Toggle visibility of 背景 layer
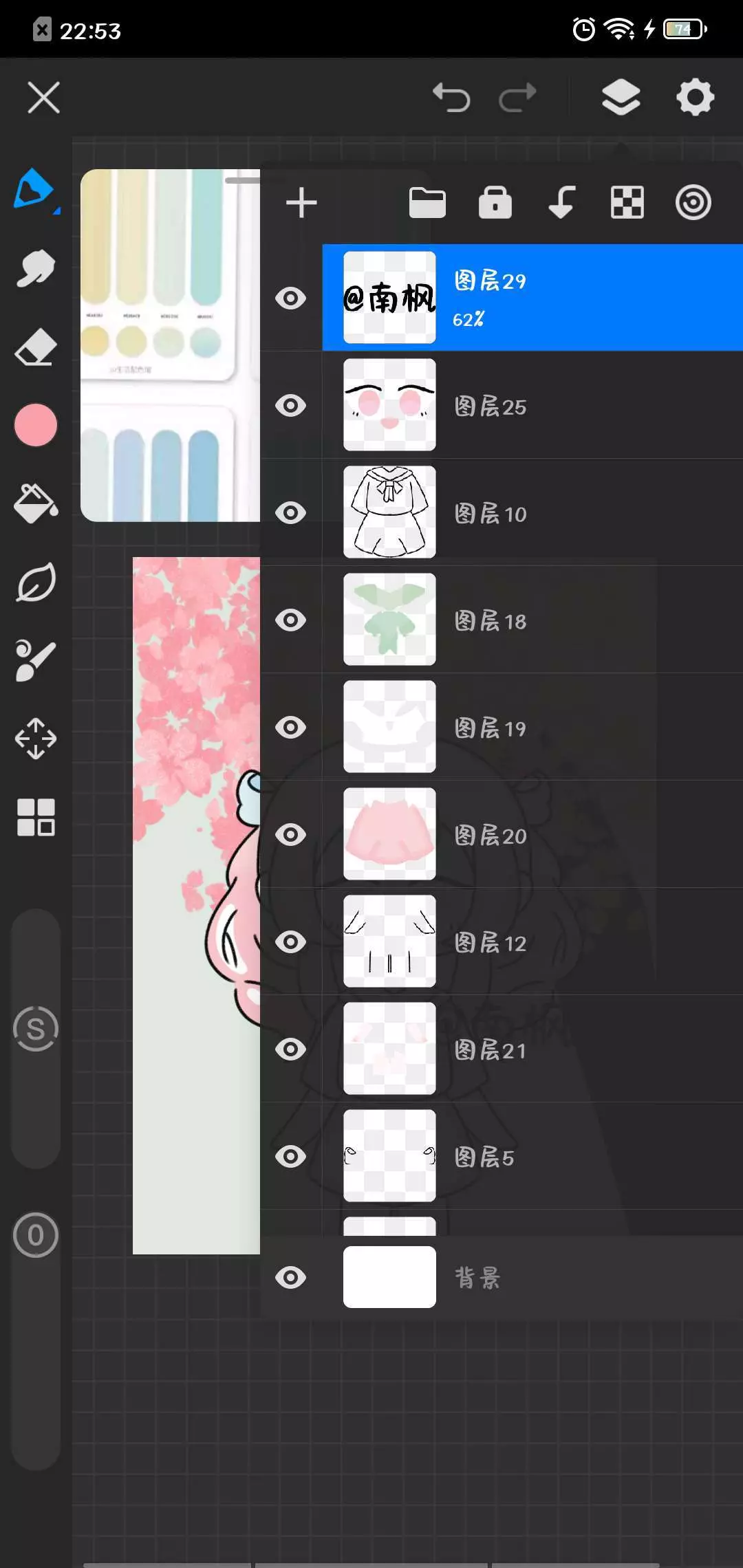743x1568 pixels. 291,1277
